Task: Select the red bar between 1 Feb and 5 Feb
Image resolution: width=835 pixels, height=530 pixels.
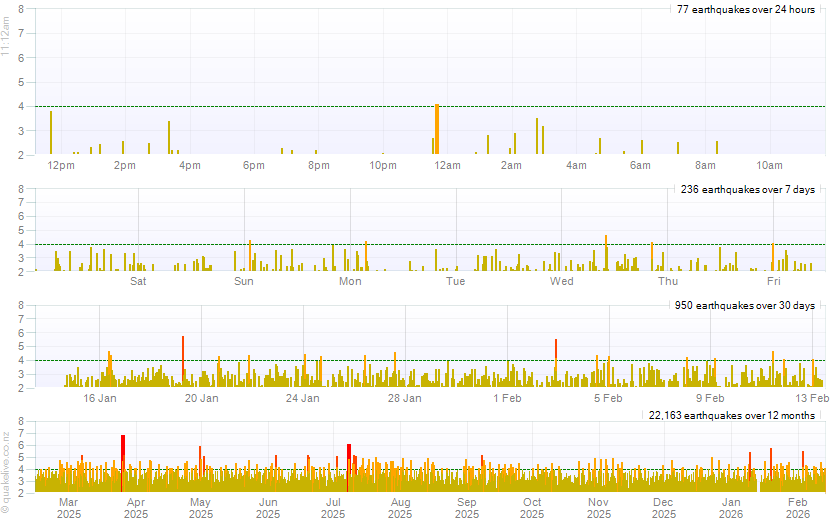Action: (x=556, y=362)
